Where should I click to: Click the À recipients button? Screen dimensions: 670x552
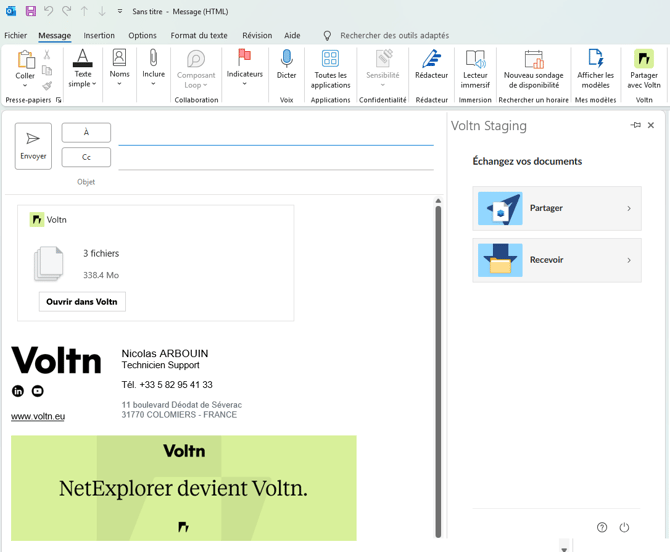coord(86,132)
